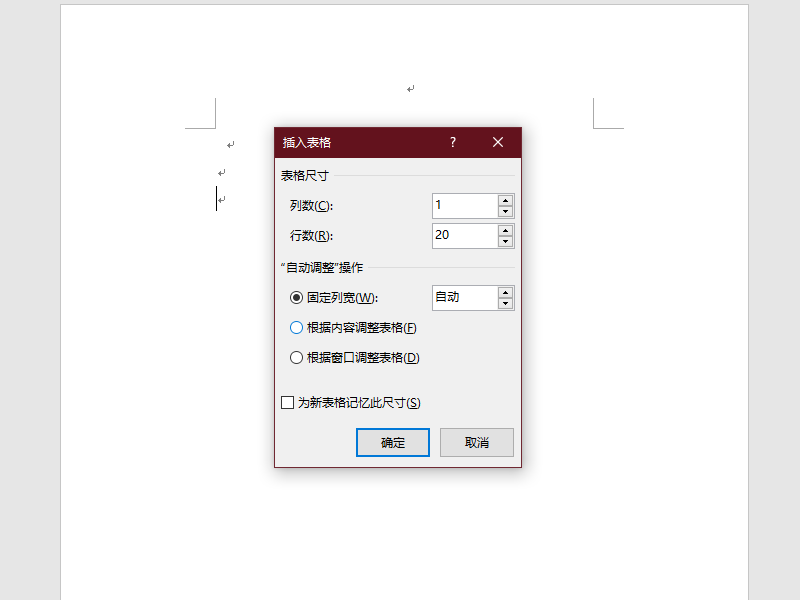The width and height of the screenshot is (800, 600).
Task: Close the 插入表格 dialog with X
Action: [x=498, y=142]
